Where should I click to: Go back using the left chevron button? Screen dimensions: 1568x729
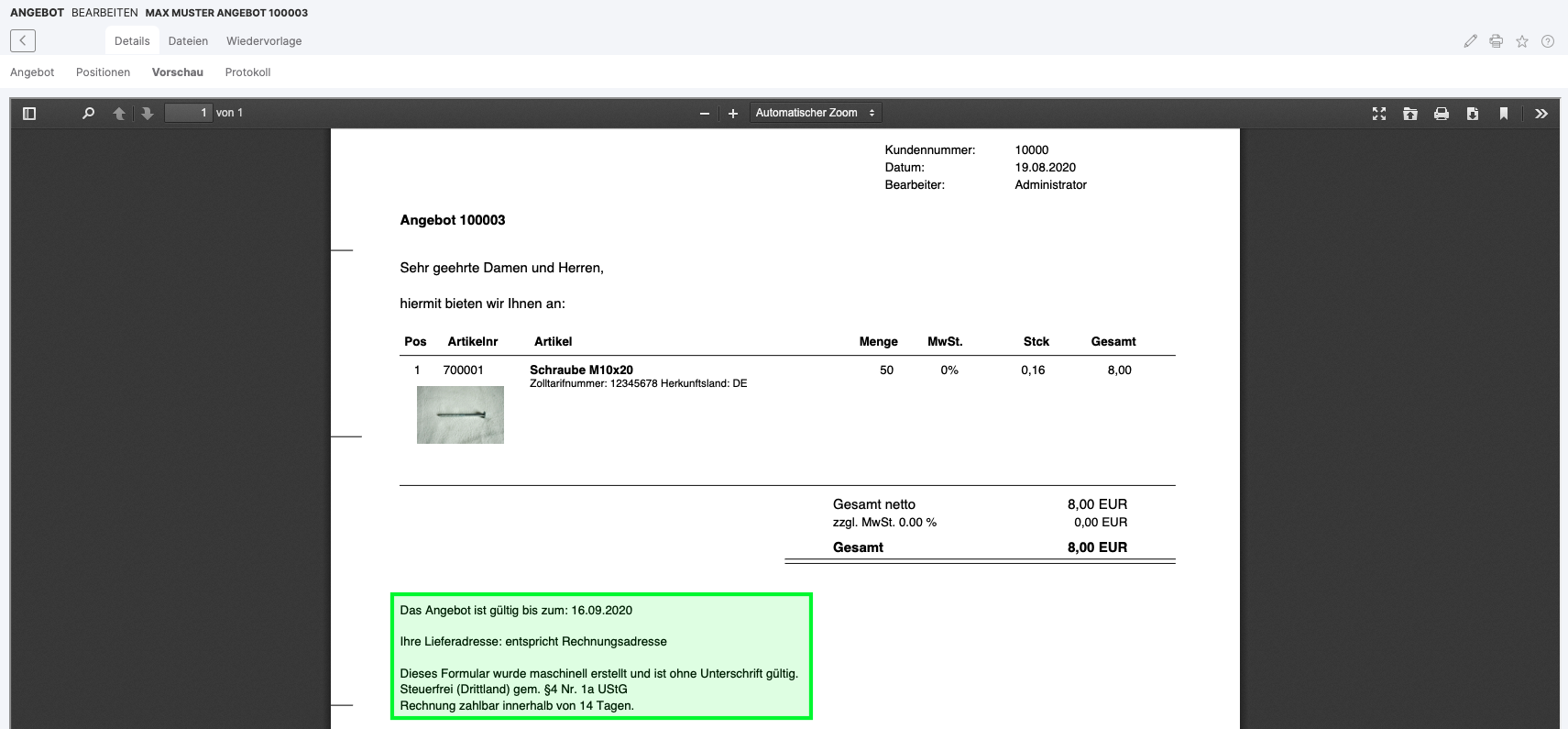click(x=23, y=40)
